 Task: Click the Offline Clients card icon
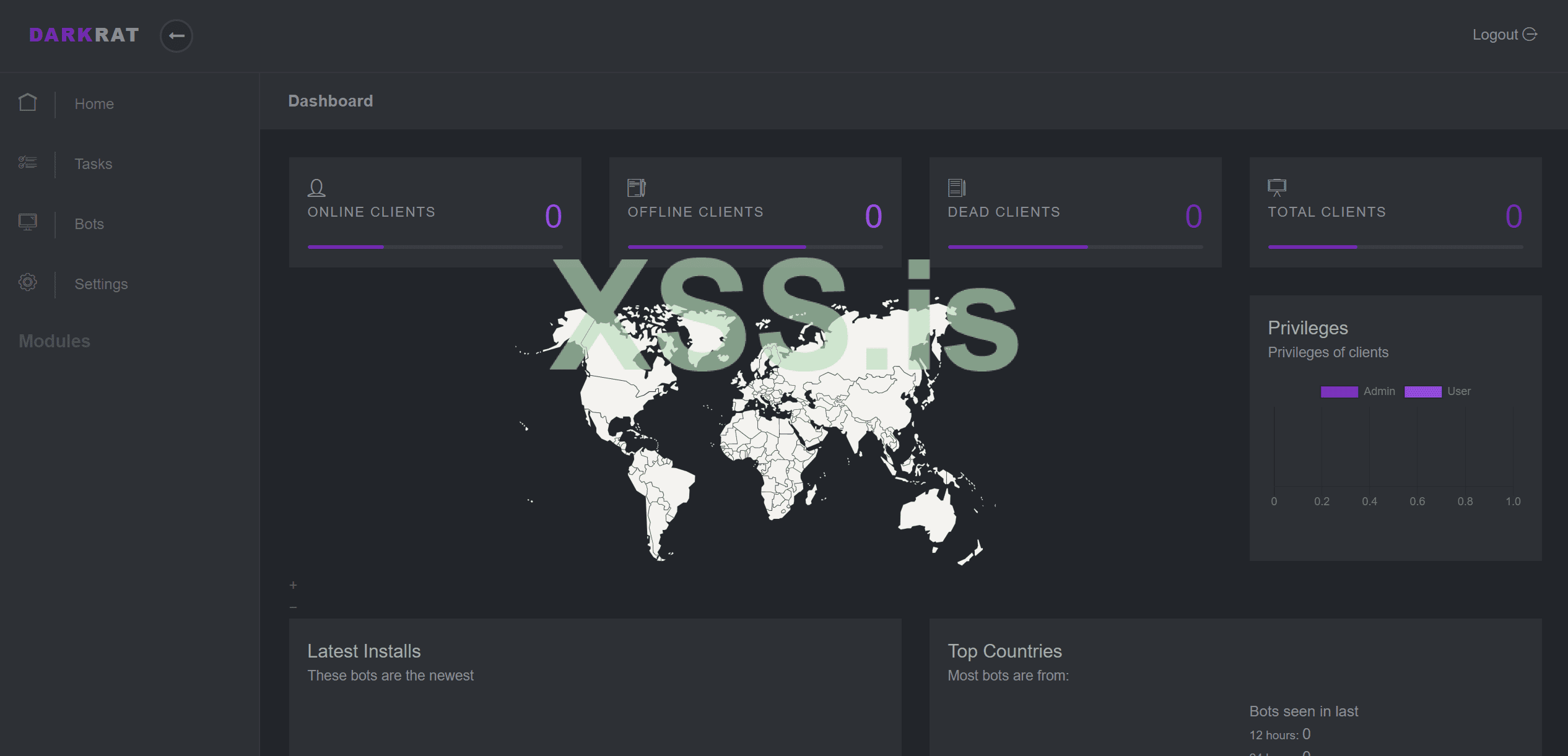637,188
